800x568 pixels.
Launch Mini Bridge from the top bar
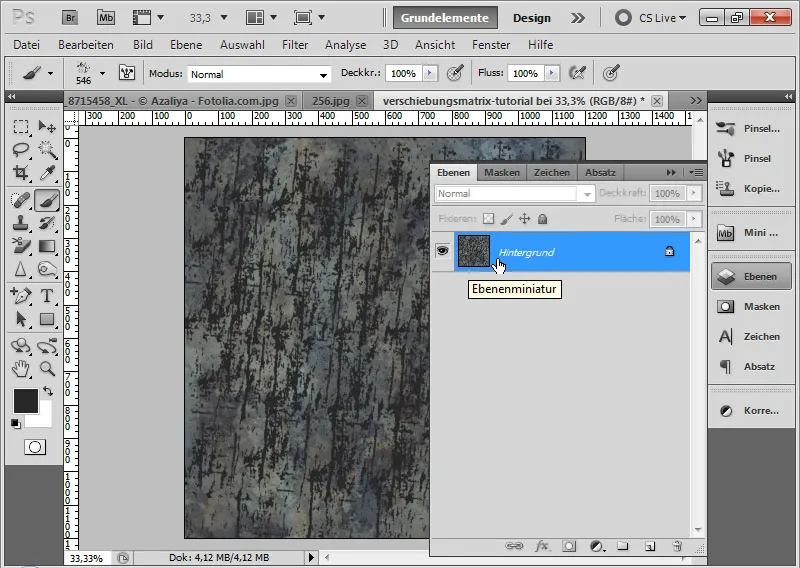106,18
